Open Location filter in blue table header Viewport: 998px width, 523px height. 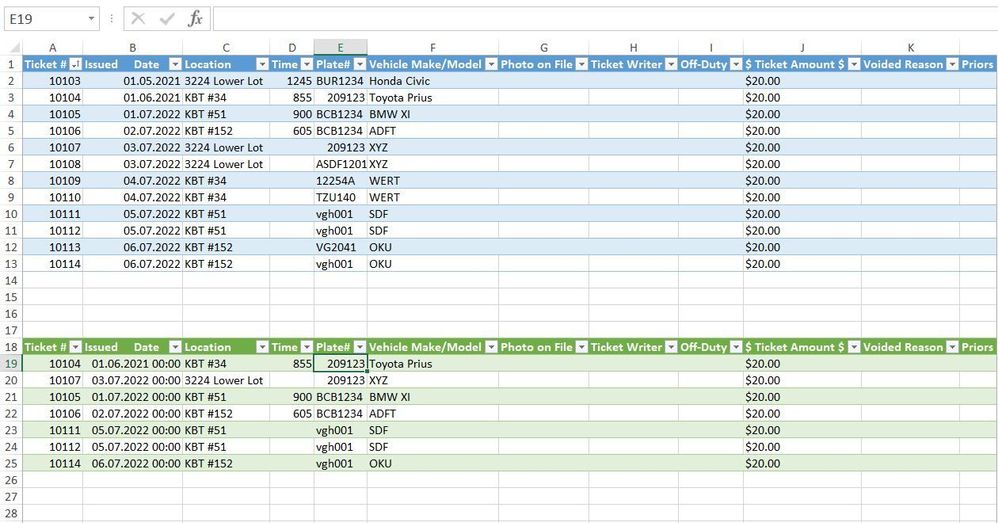(x=262, y=64)
